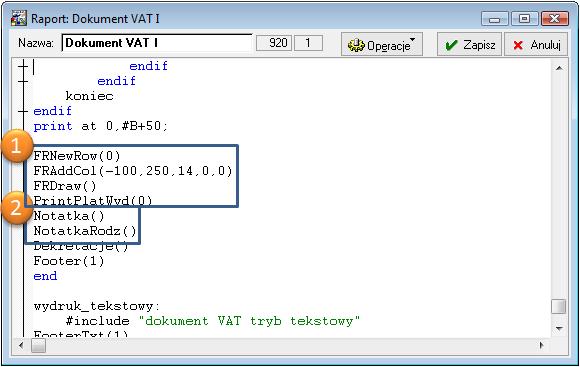Click the field containing 1
580x367 pixels.
point(308,43)
